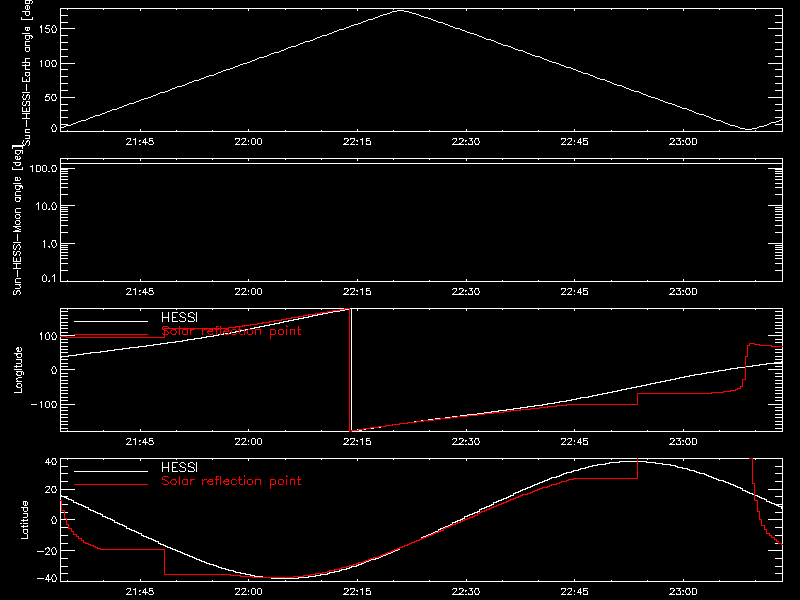
Task: Click white HESSI legend line in Latitude plot
Action: [x=111, y=471]
